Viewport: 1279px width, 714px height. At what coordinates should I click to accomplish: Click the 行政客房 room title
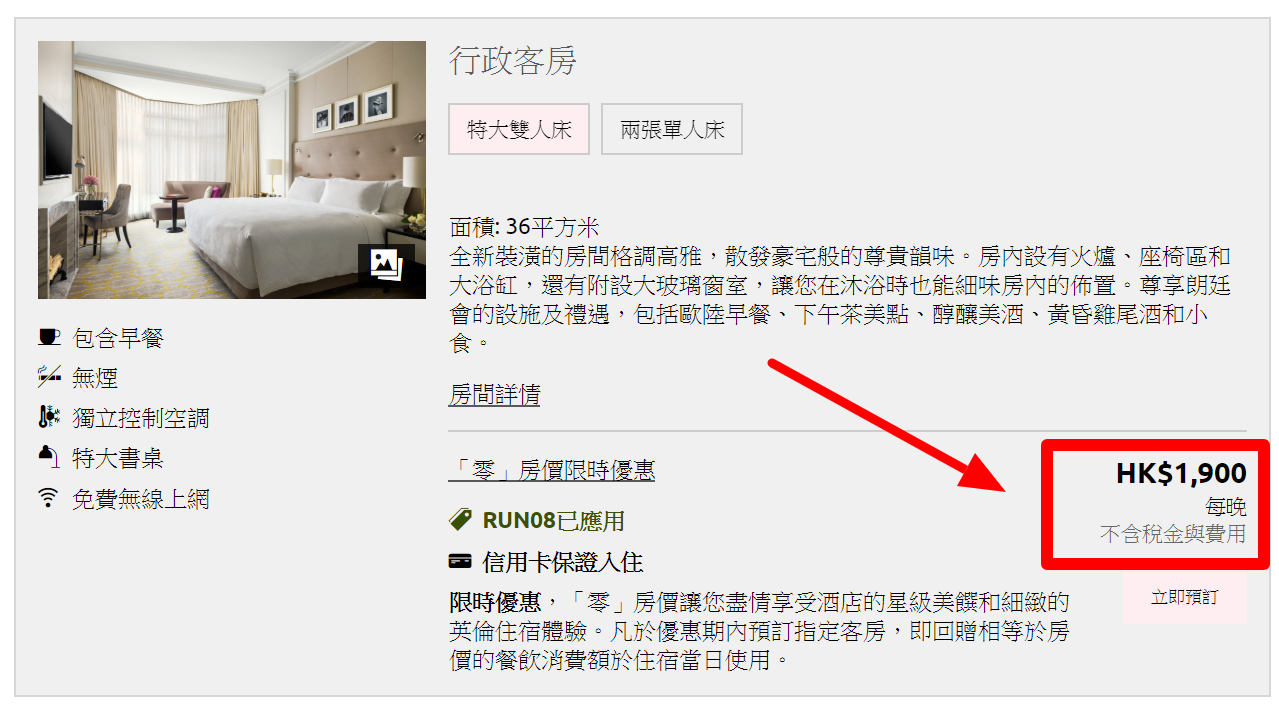pos(513,61)
